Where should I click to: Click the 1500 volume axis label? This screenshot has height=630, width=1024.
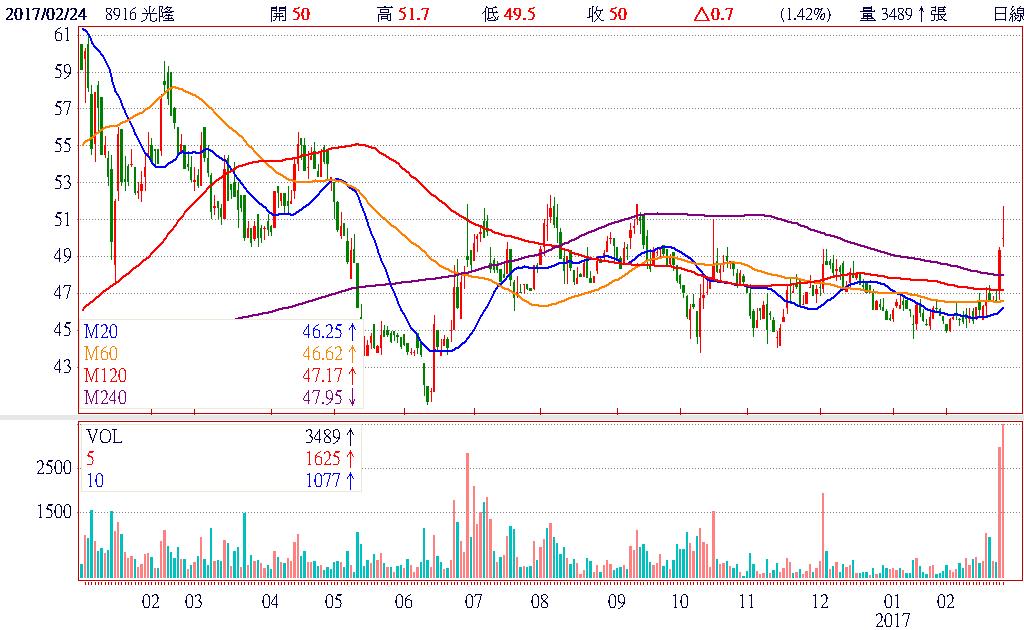54,512
